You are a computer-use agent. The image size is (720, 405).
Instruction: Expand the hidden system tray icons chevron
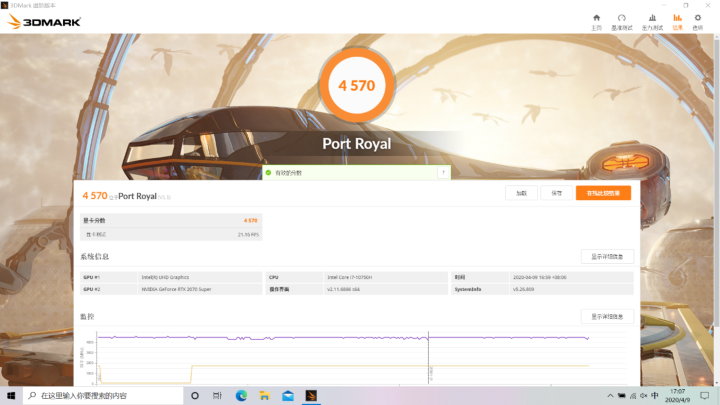point(610,395)
